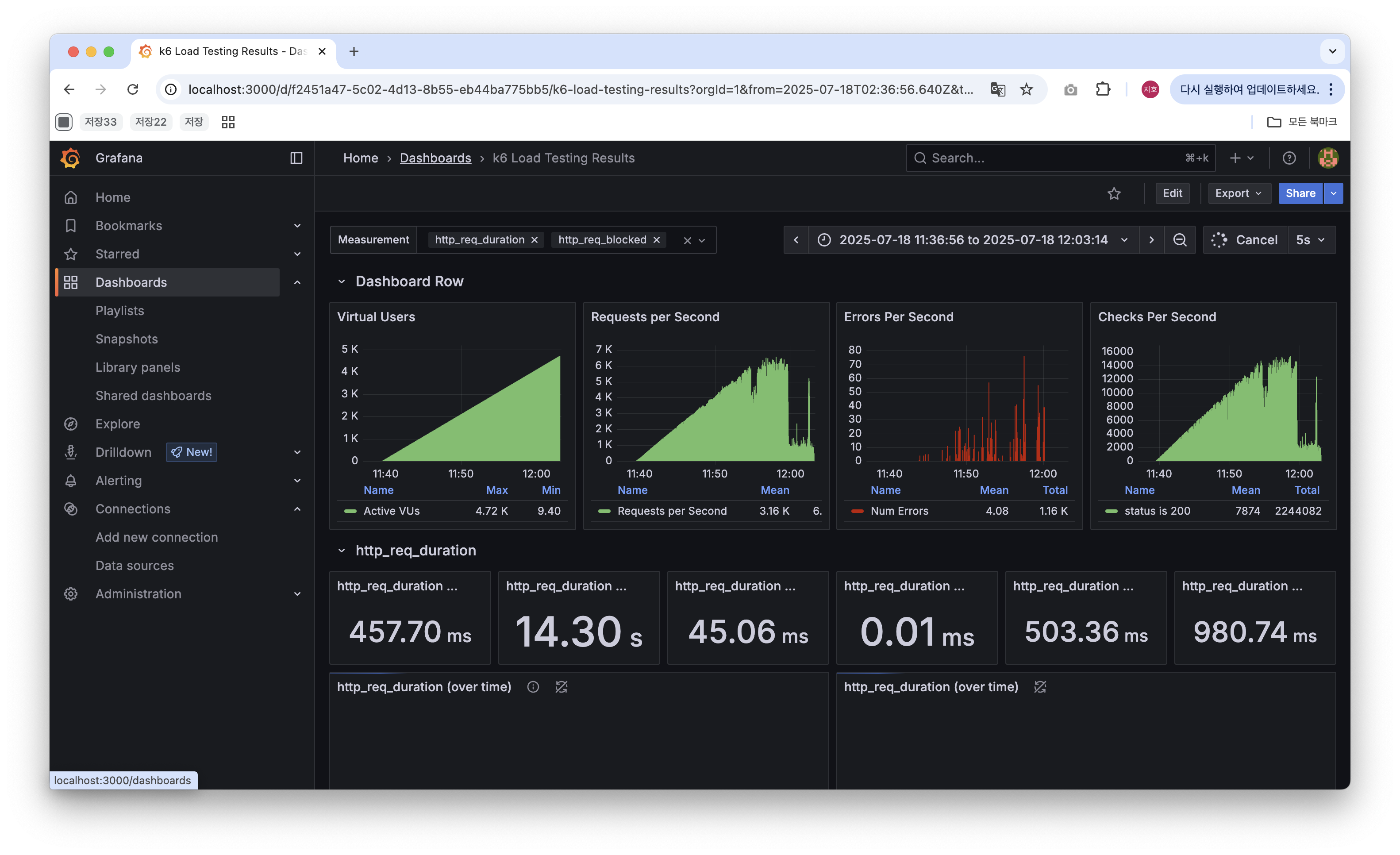Image resolution: width=1400 pixels, height=855 pixels.
Task: Open the Share options arrow
Action: click(1333, 193)
